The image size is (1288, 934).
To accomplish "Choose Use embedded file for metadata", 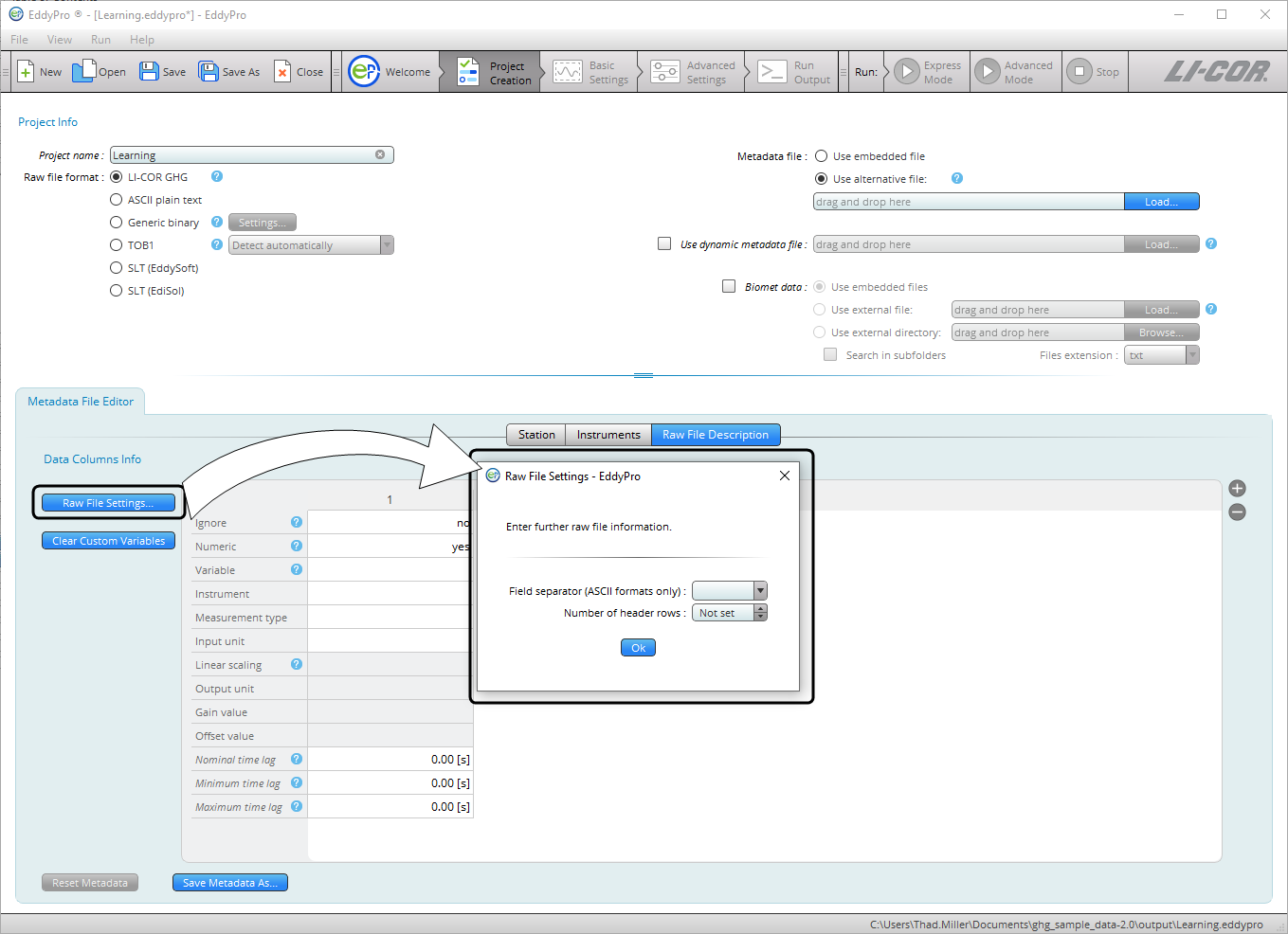I will tap(822, 156).
